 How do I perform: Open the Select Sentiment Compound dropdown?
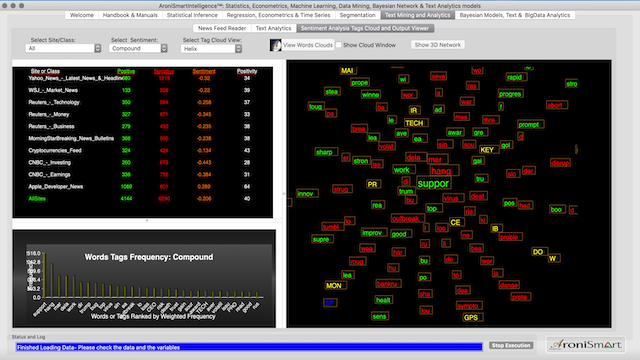tap(138, 48)
